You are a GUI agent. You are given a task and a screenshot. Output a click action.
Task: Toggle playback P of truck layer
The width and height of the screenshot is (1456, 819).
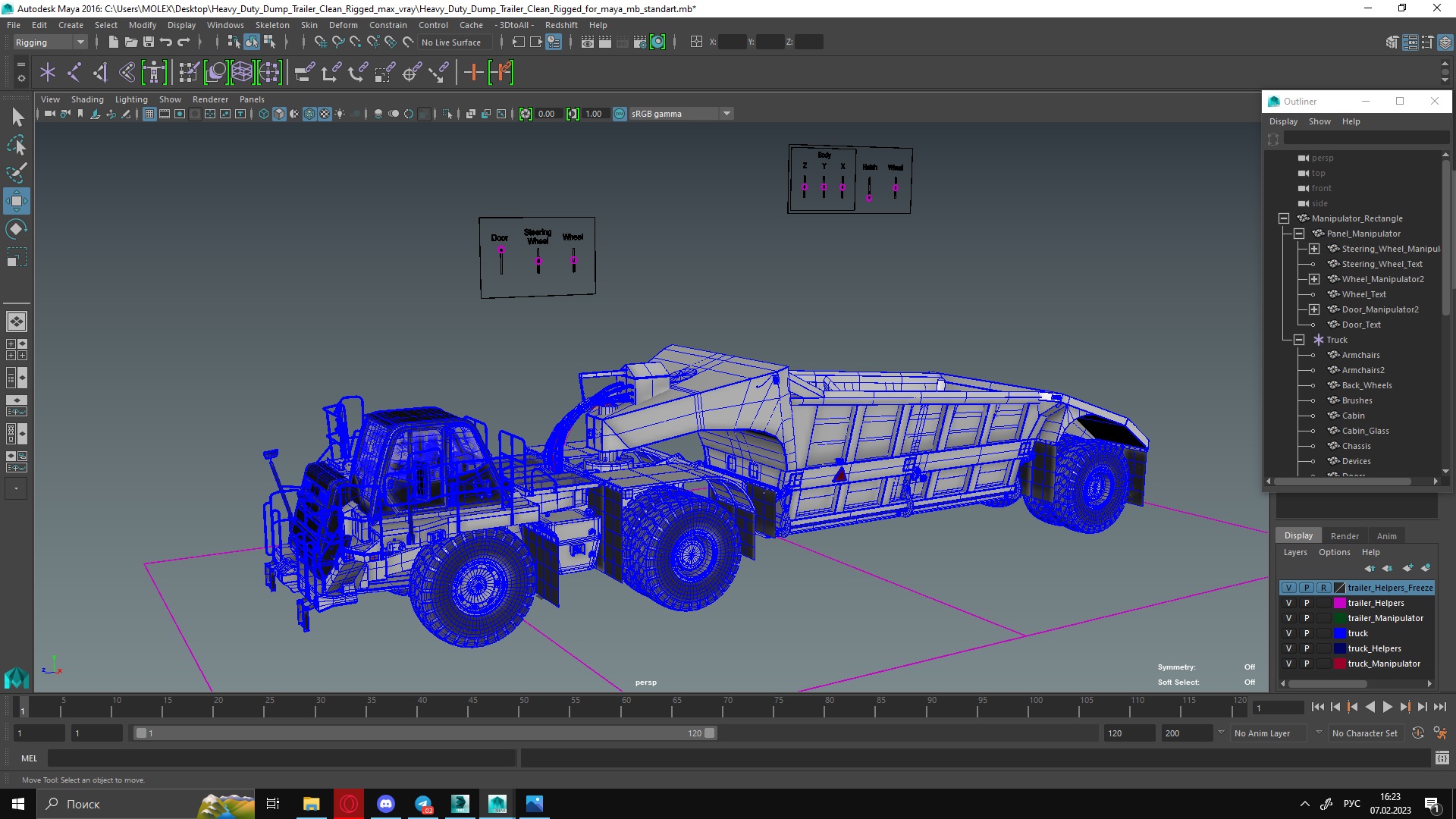(x=1307, y=633)
